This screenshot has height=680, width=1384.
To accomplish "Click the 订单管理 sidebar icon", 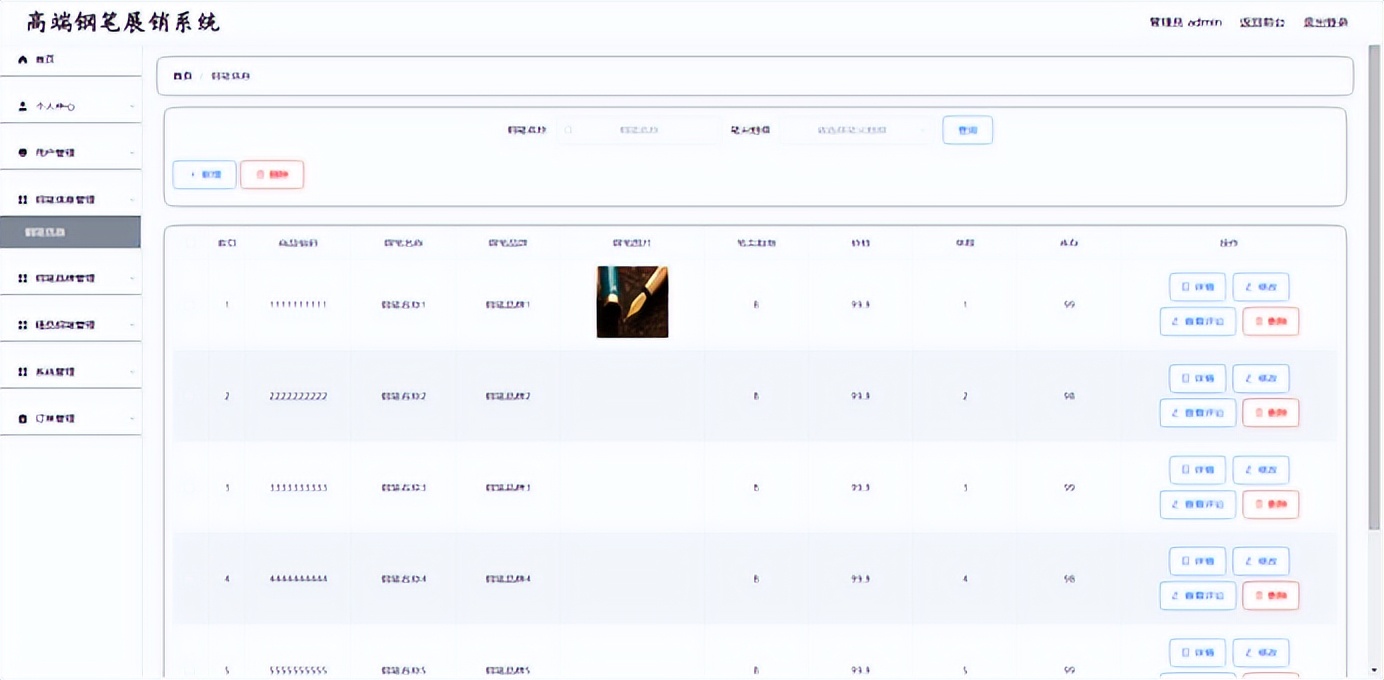I will (x=23, y=419).
